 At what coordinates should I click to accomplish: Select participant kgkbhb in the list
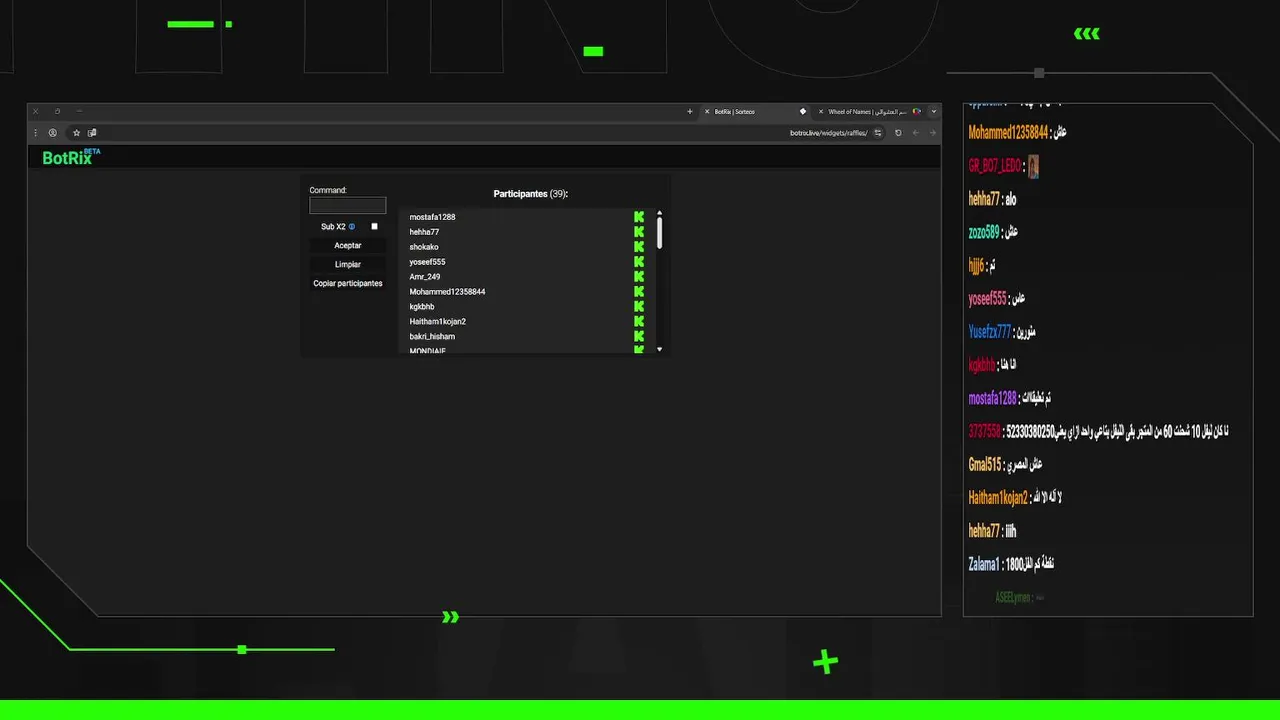pos(422,307)
